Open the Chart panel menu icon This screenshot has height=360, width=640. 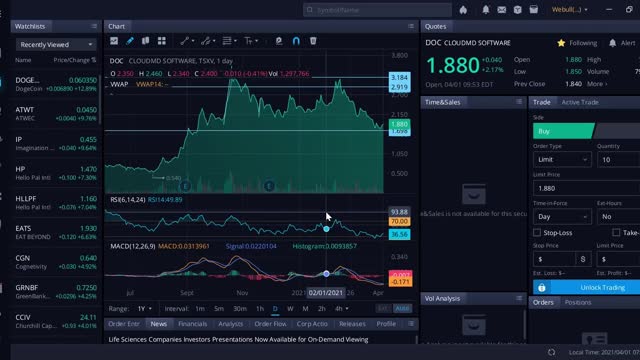[411, 26]
